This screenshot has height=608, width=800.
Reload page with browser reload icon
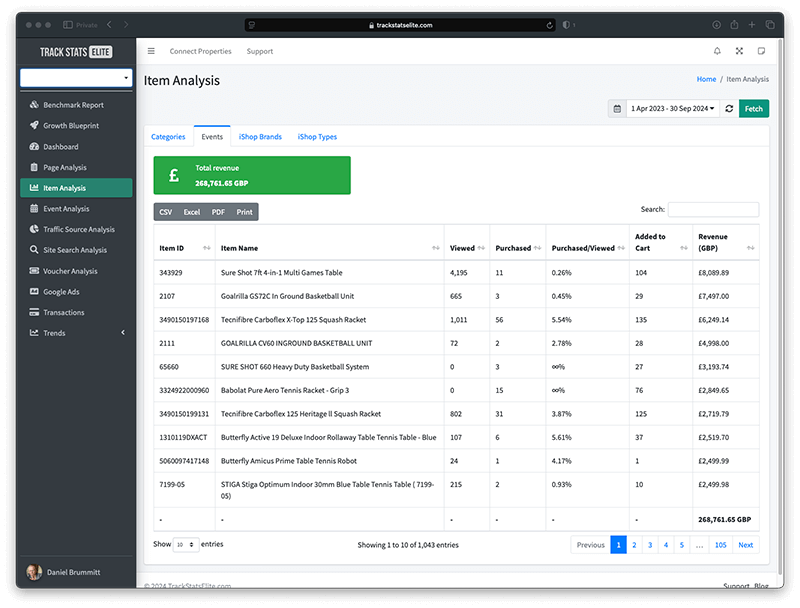549,25
